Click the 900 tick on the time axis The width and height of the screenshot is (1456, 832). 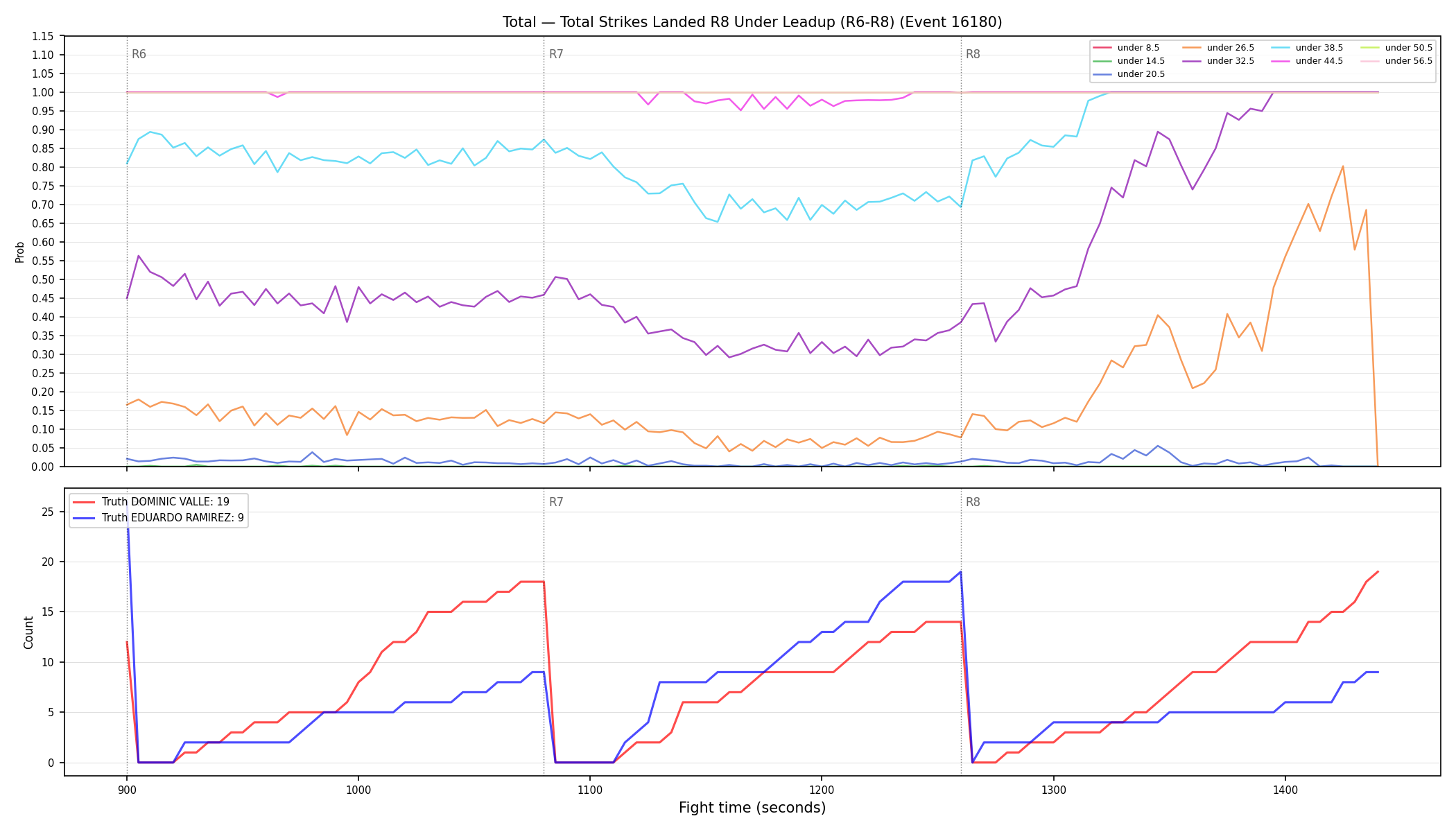(126, 790)
